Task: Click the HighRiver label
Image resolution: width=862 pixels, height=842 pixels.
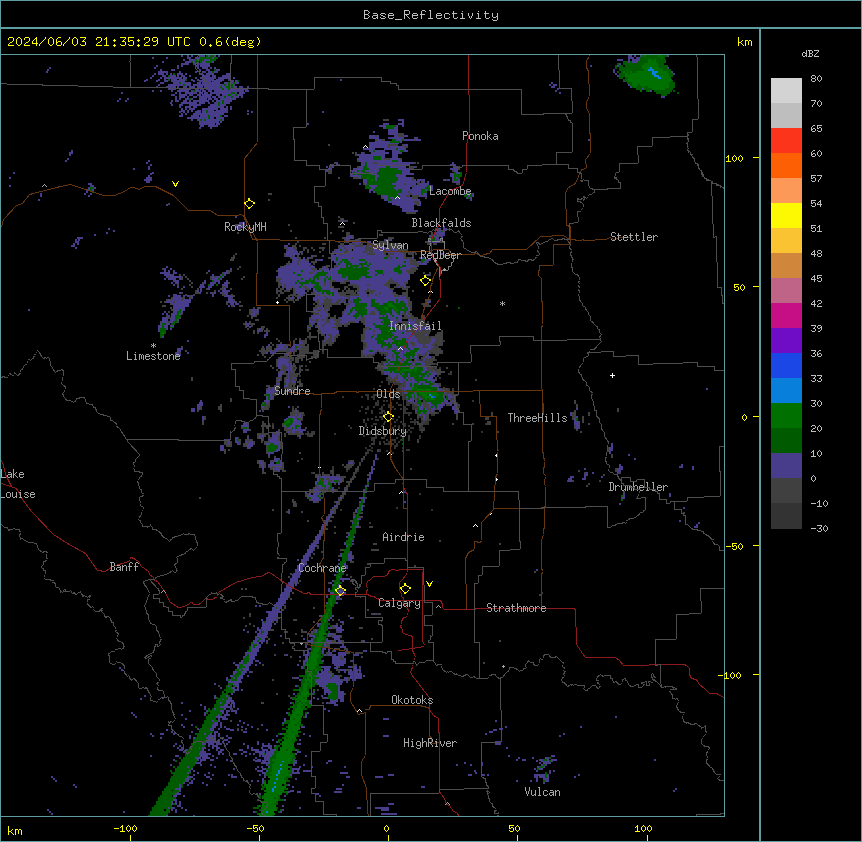Action: (430, 743)
